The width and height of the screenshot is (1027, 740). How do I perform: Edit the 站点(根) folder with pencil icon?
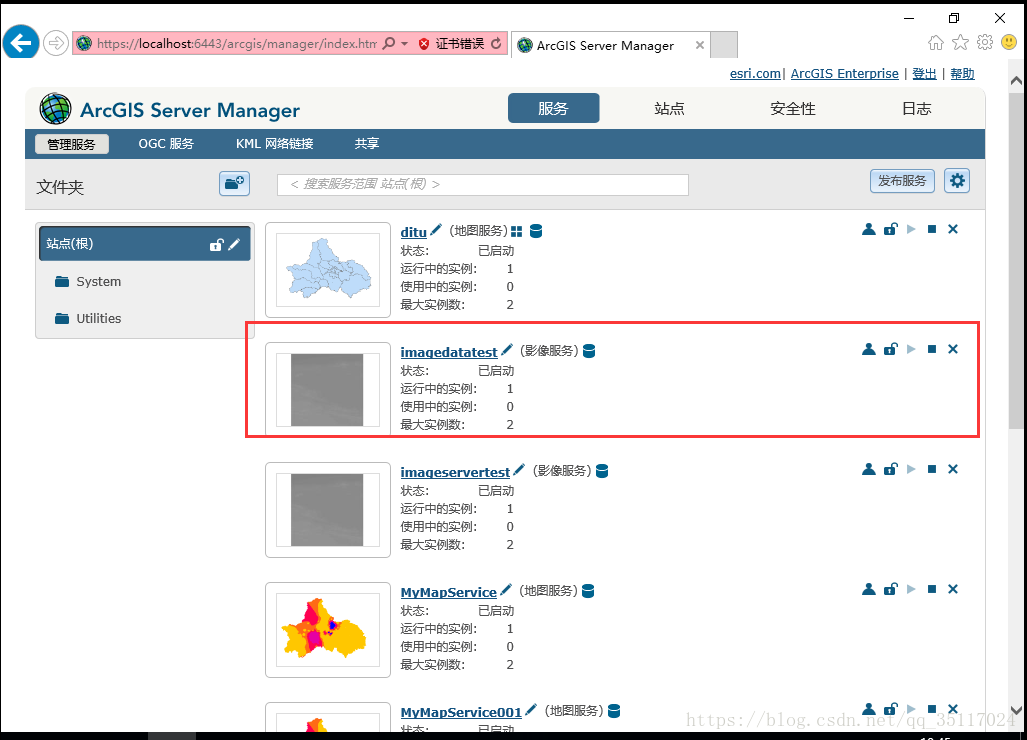(x=234, y=244)
